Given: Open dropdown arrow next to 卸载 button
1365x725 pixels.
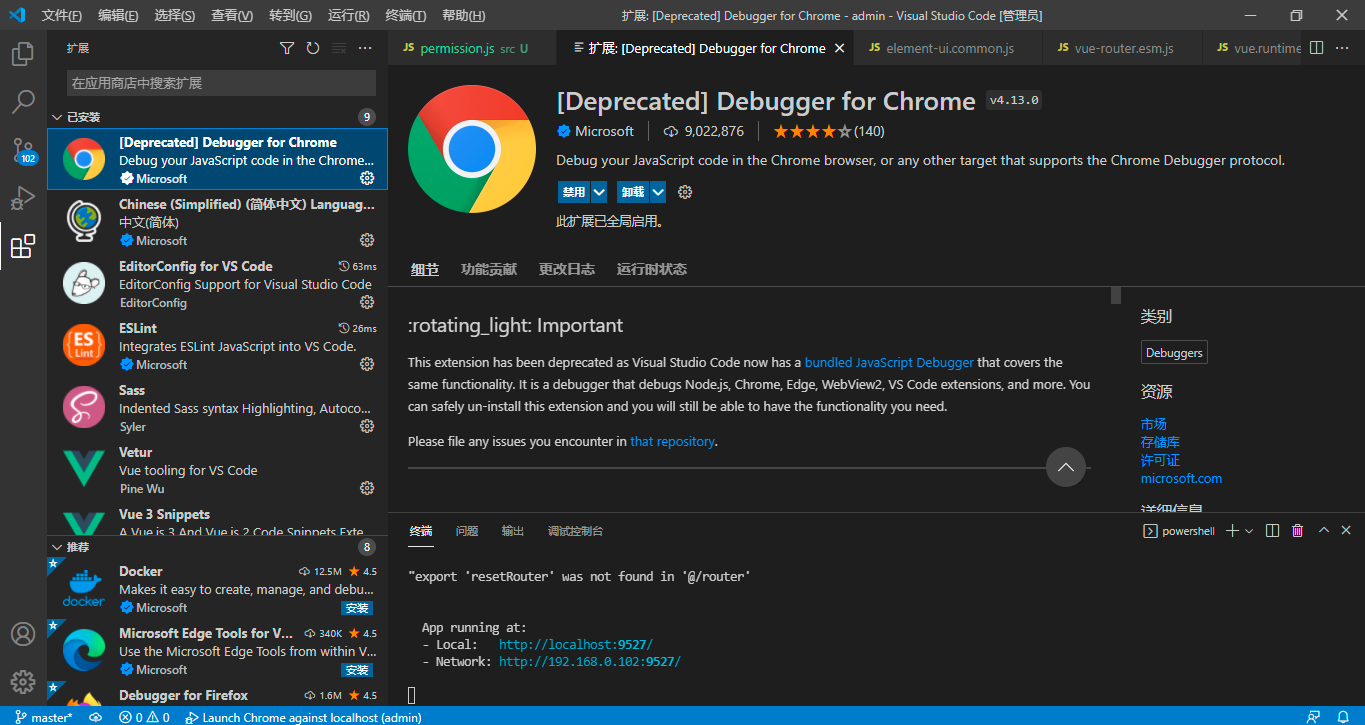Looking at the screenshot, I should click(658, 192).
